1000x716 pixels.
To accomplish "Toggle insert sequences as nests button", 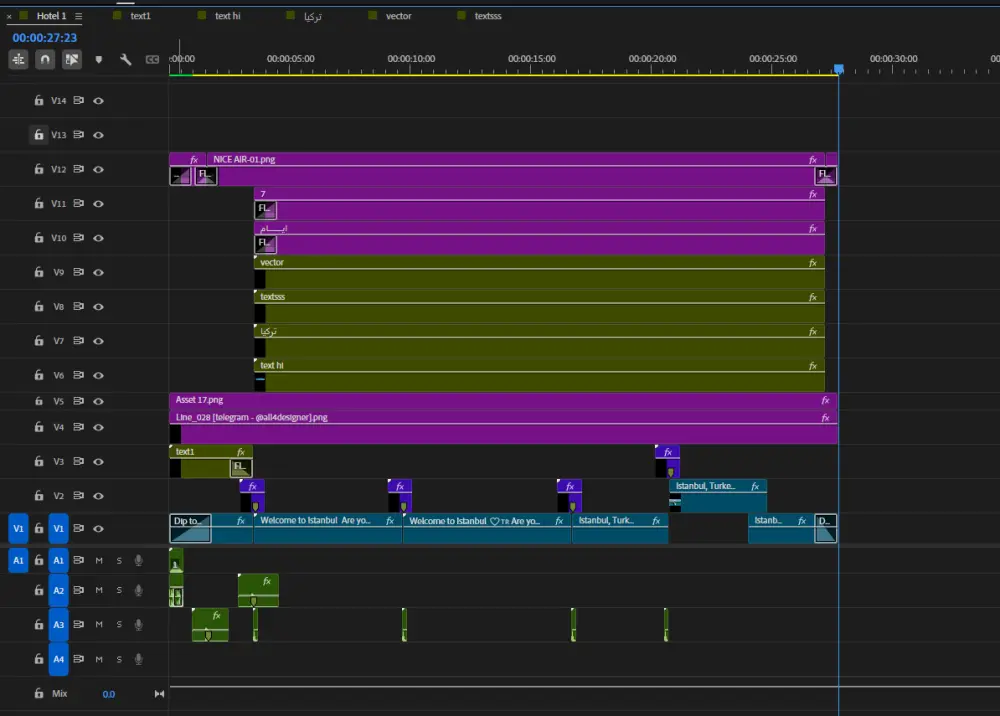I will point(18,59).
